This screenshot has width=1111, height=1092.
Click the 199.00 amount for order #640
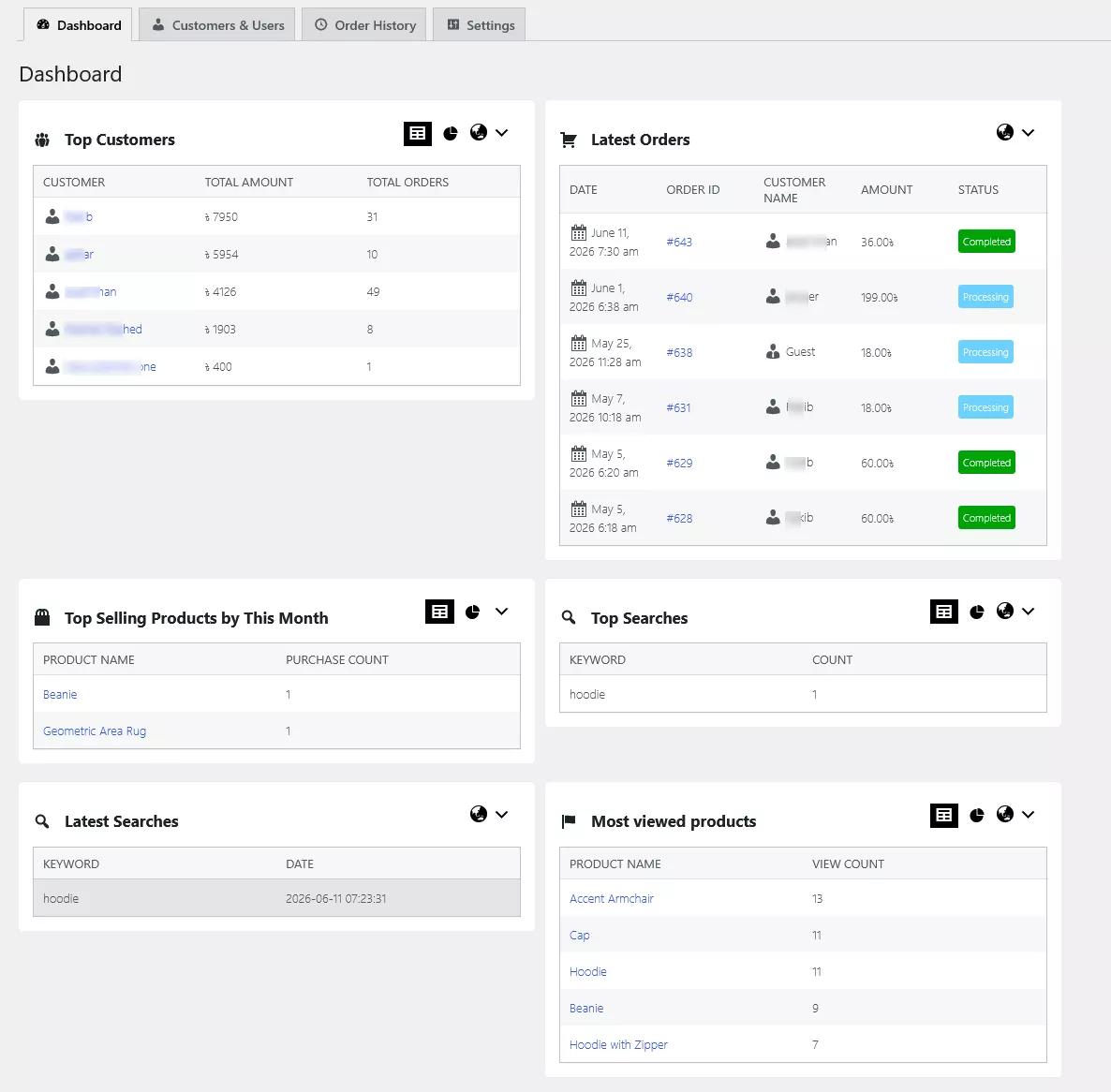880,298
